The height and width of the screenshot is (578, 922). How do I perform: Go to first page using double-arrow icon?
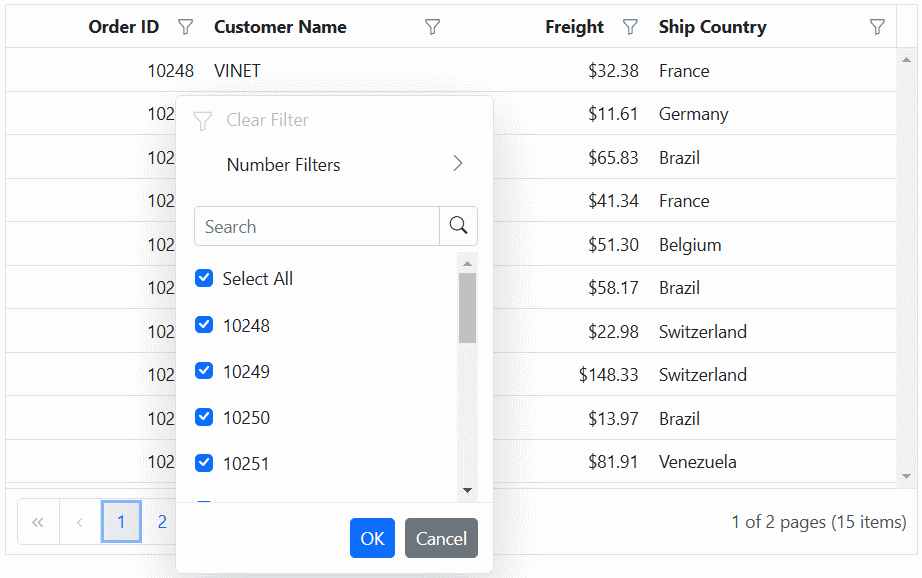point(38,522)
